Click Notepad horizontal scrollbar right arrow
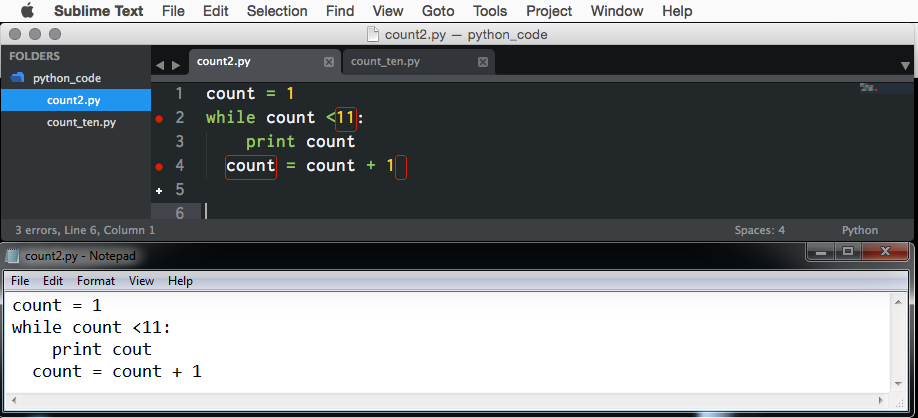 (882, 401)
